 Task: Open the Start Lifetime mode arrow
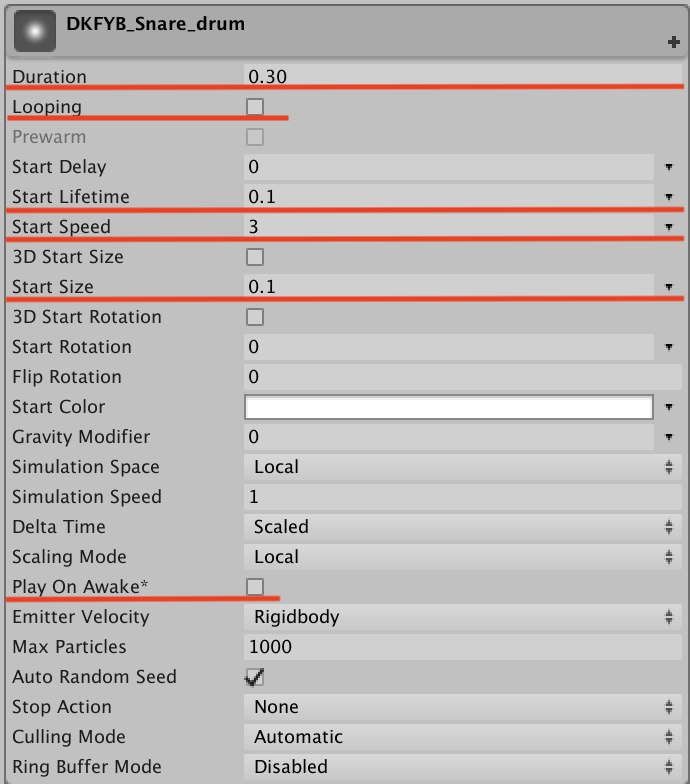668,197
